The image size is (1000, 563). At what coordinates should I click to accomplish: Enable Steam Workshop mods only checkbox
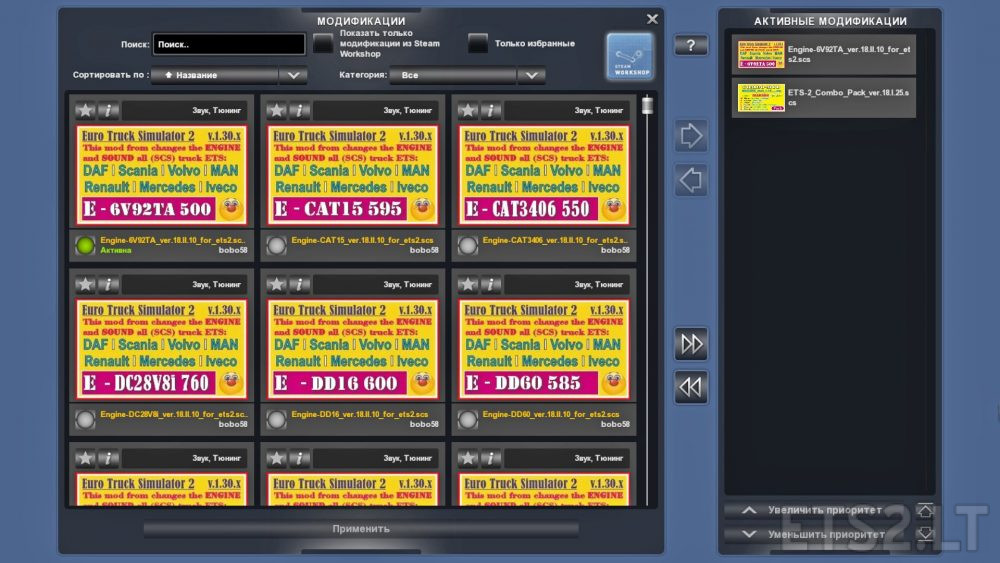click(323, 44)
